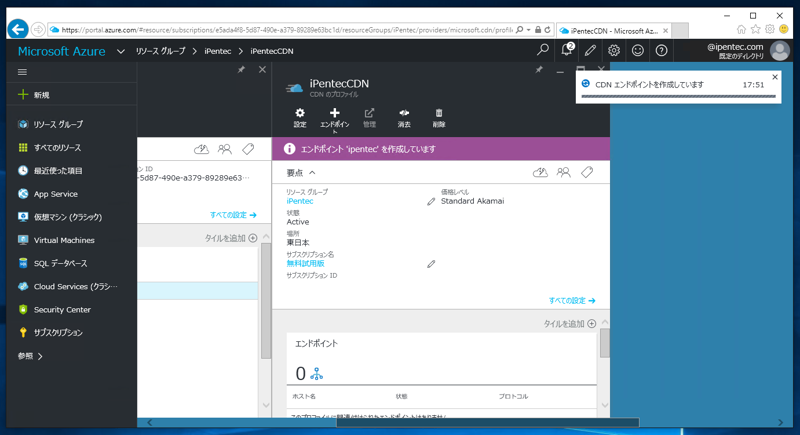Refresh the page with reload icon
This screenshot has width=800, height=435.
(x=547, y=30)
